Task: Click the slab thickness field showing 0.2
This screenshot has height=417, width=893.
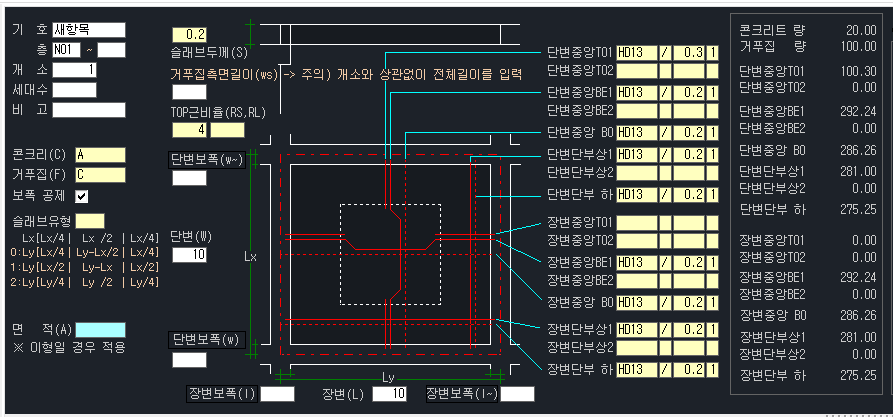Action: (190, 35)
